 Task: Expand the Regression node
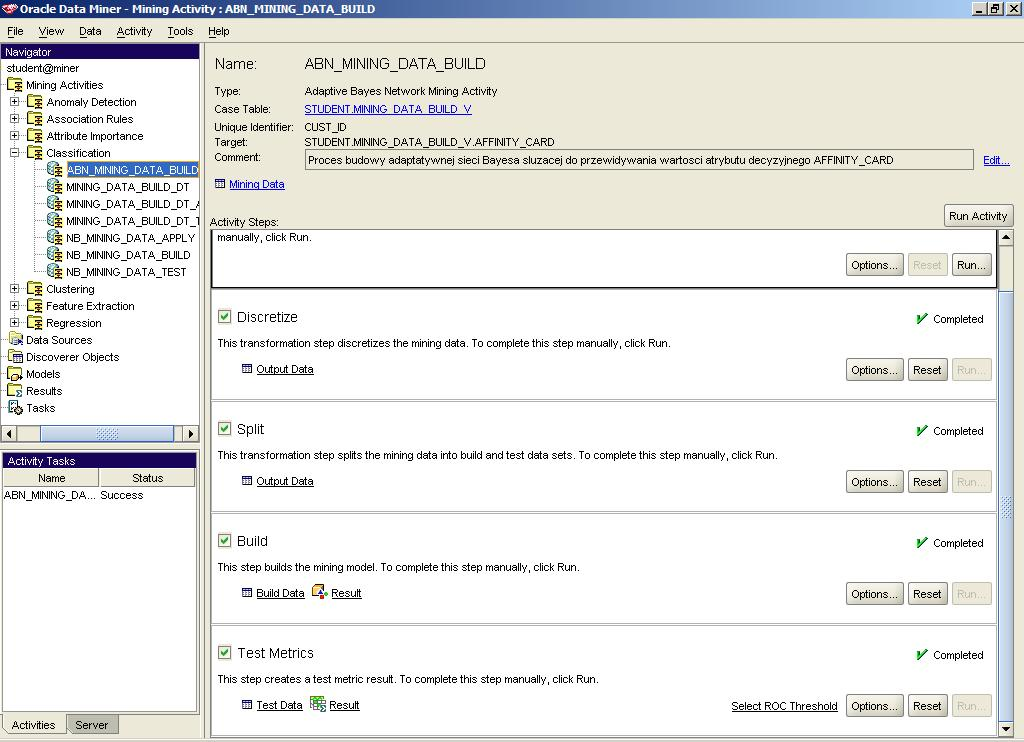14,322
